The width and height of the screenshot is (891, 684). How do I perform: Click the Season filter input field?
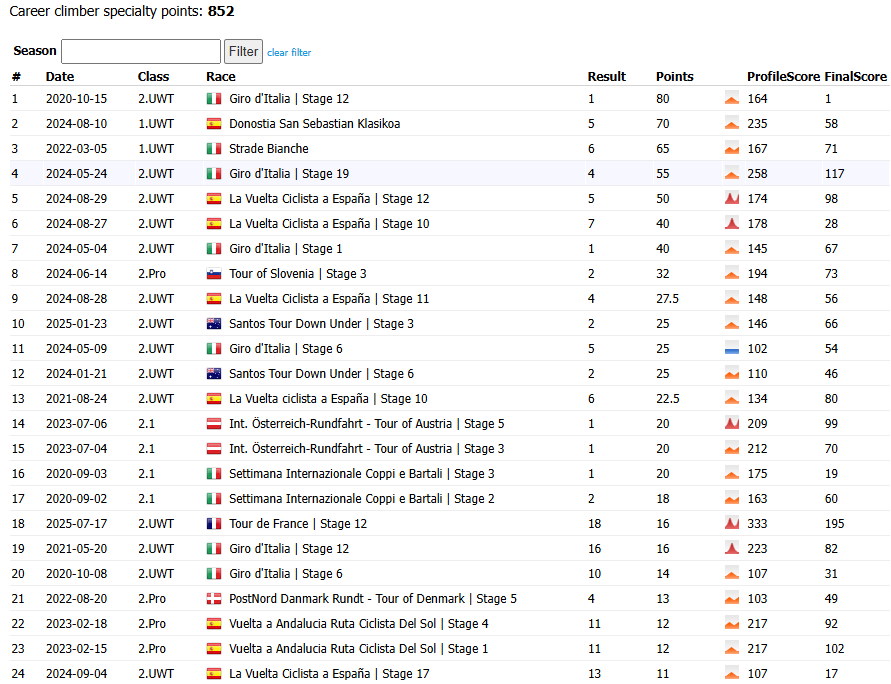coord(141,52)
